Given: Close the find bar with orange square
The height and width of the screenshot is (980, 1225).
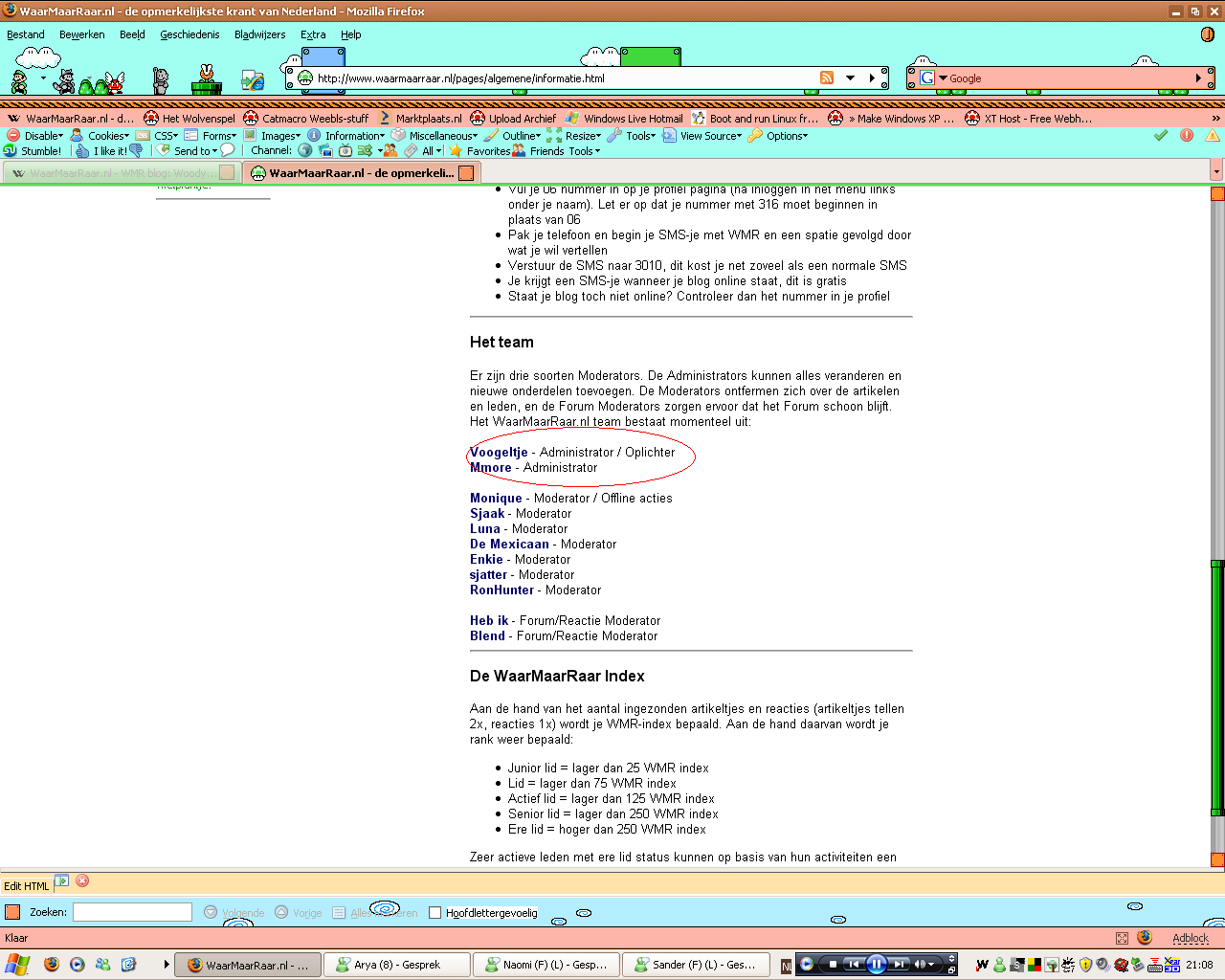Looking at the screenshot, I should (x=12, y=912).
